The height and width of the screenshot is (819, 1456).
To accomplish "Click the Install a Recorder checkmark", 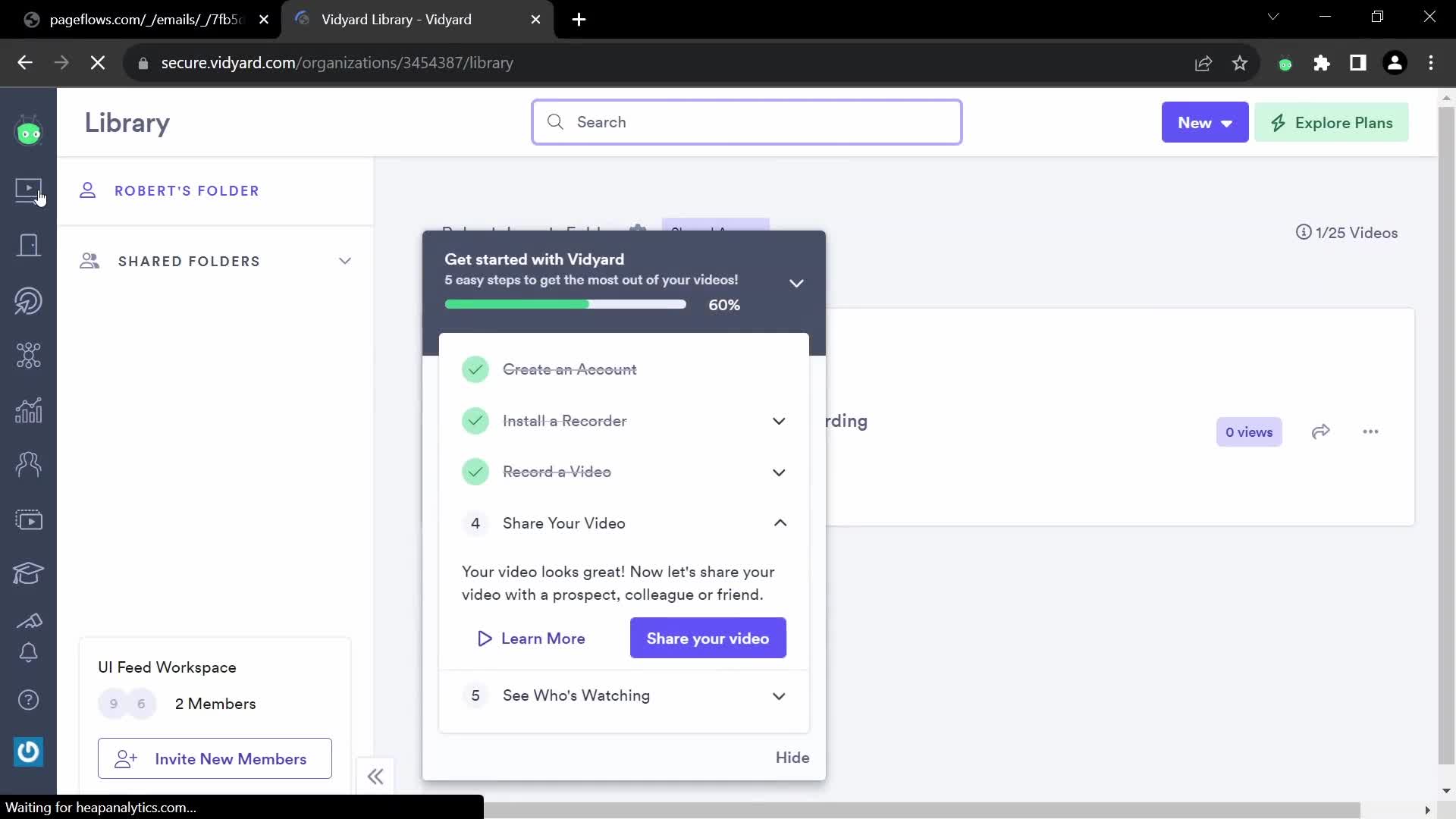I will click(x=475, y=421).
